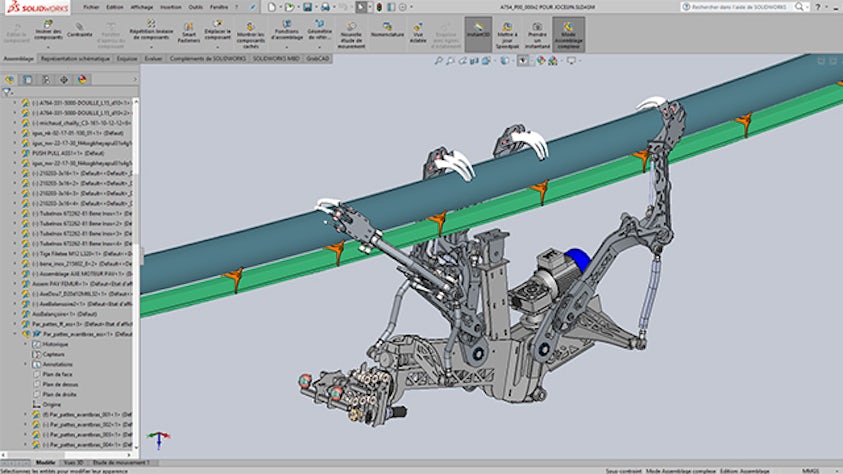This screenshot has width=843, height=474.
Task: Open DisplayManager appearance tab icon
Action: (x=82, y=80)
